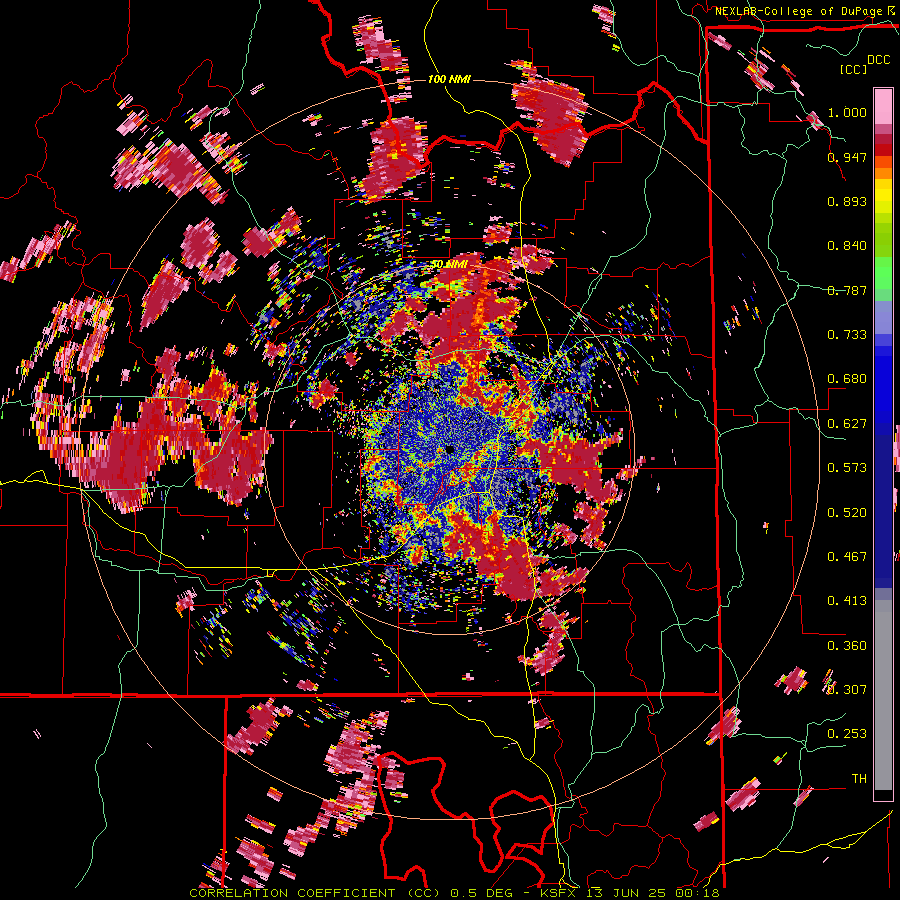
Task: Click the 100 NMI range ring label
Action: coord(448,79)
